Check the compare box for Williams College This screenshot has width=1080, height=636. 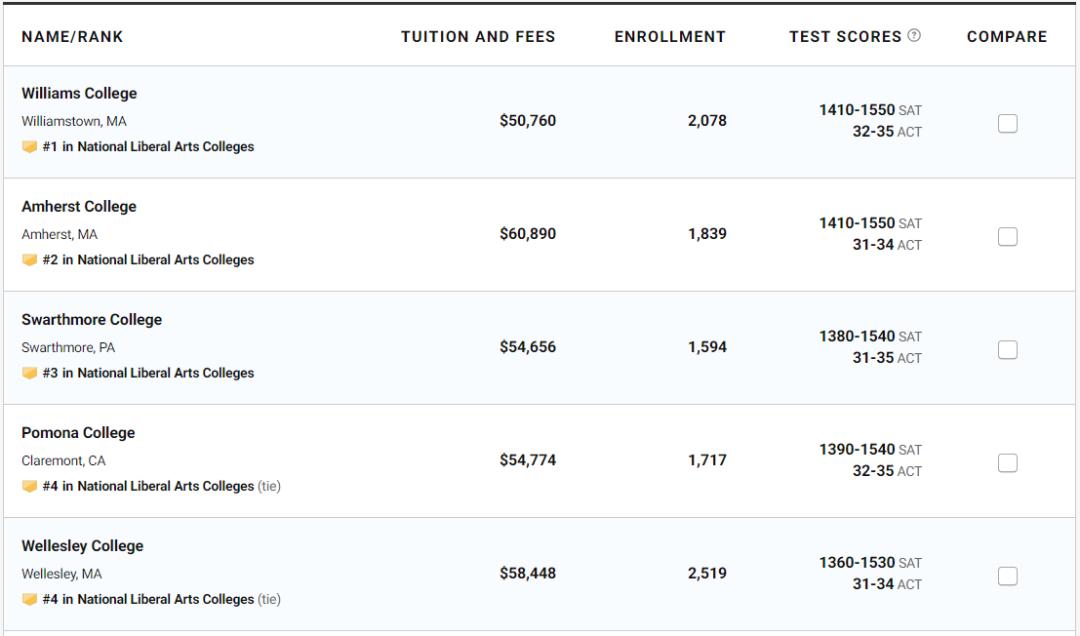click(x=1007, y=123)
